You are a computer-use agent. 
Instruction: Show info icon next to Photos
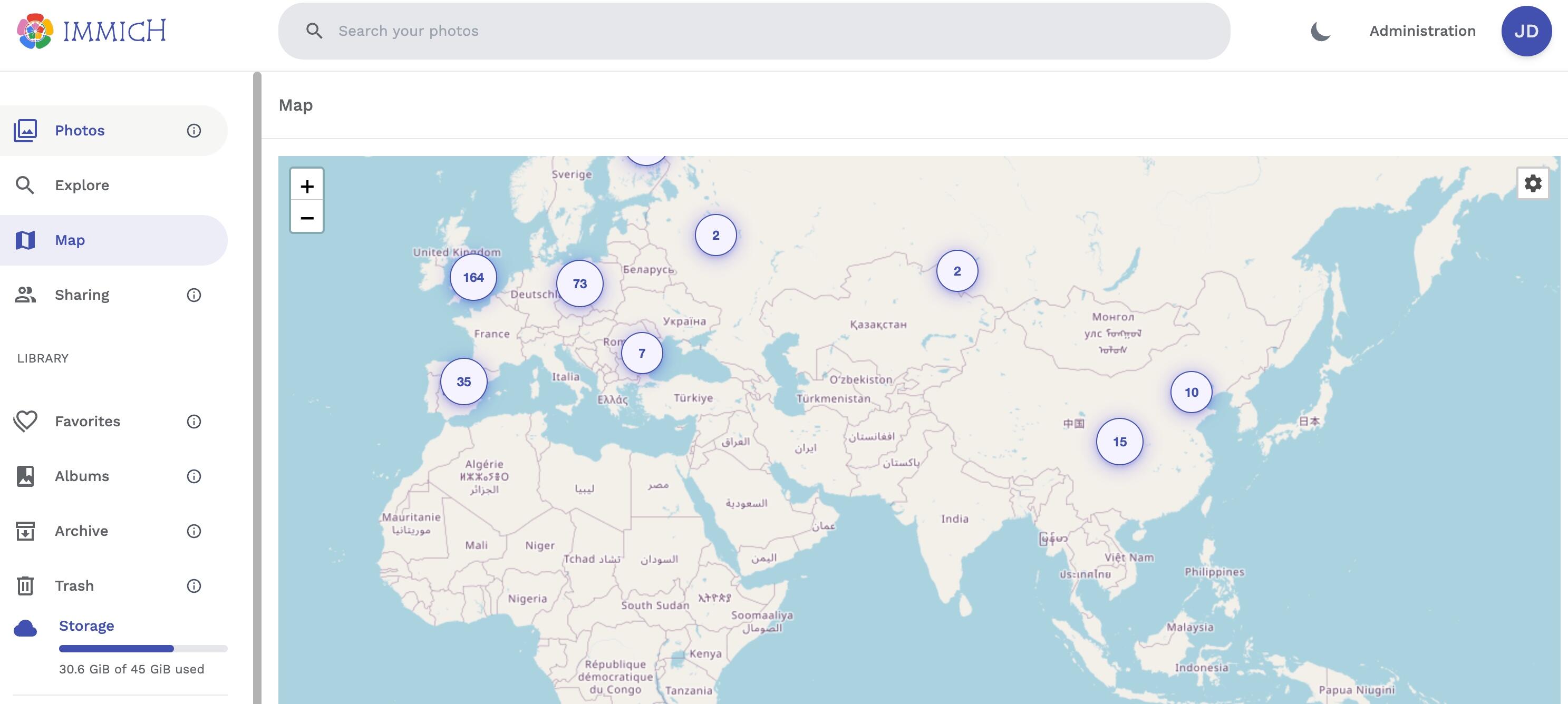pyautogui.click(x=193, y=131)
